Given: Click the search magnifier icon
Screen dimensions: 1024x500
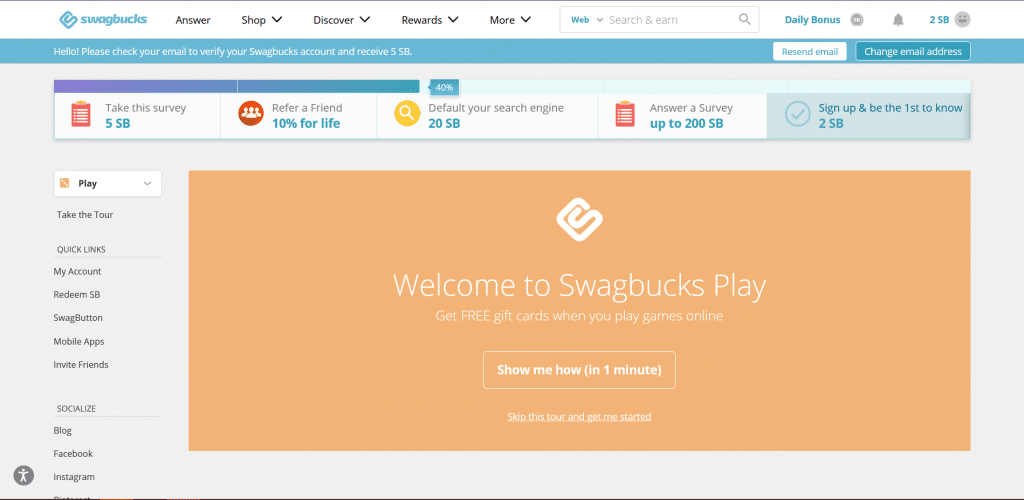Looking at the screenshot, I should tap(744, 20).
